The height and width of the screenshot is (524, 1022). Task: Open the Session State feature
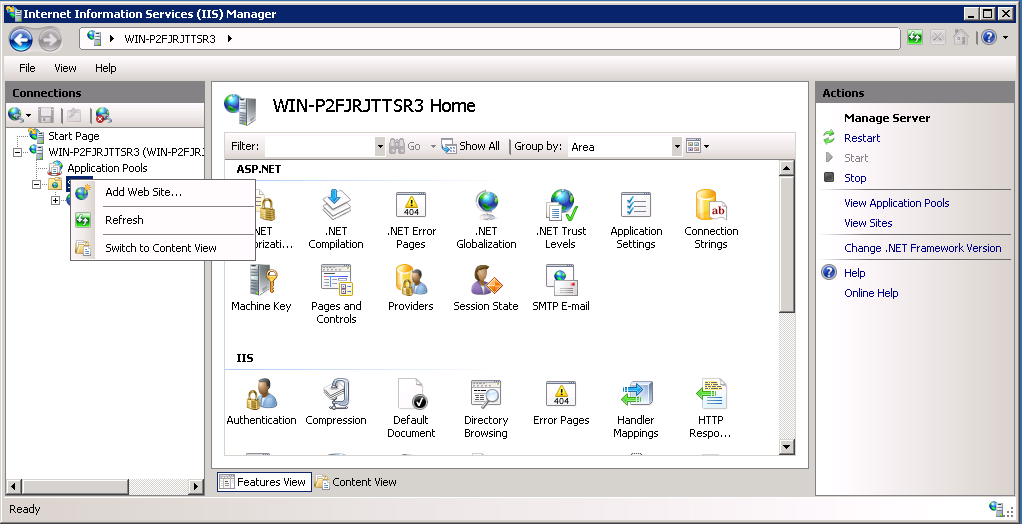tap(486, 288)
